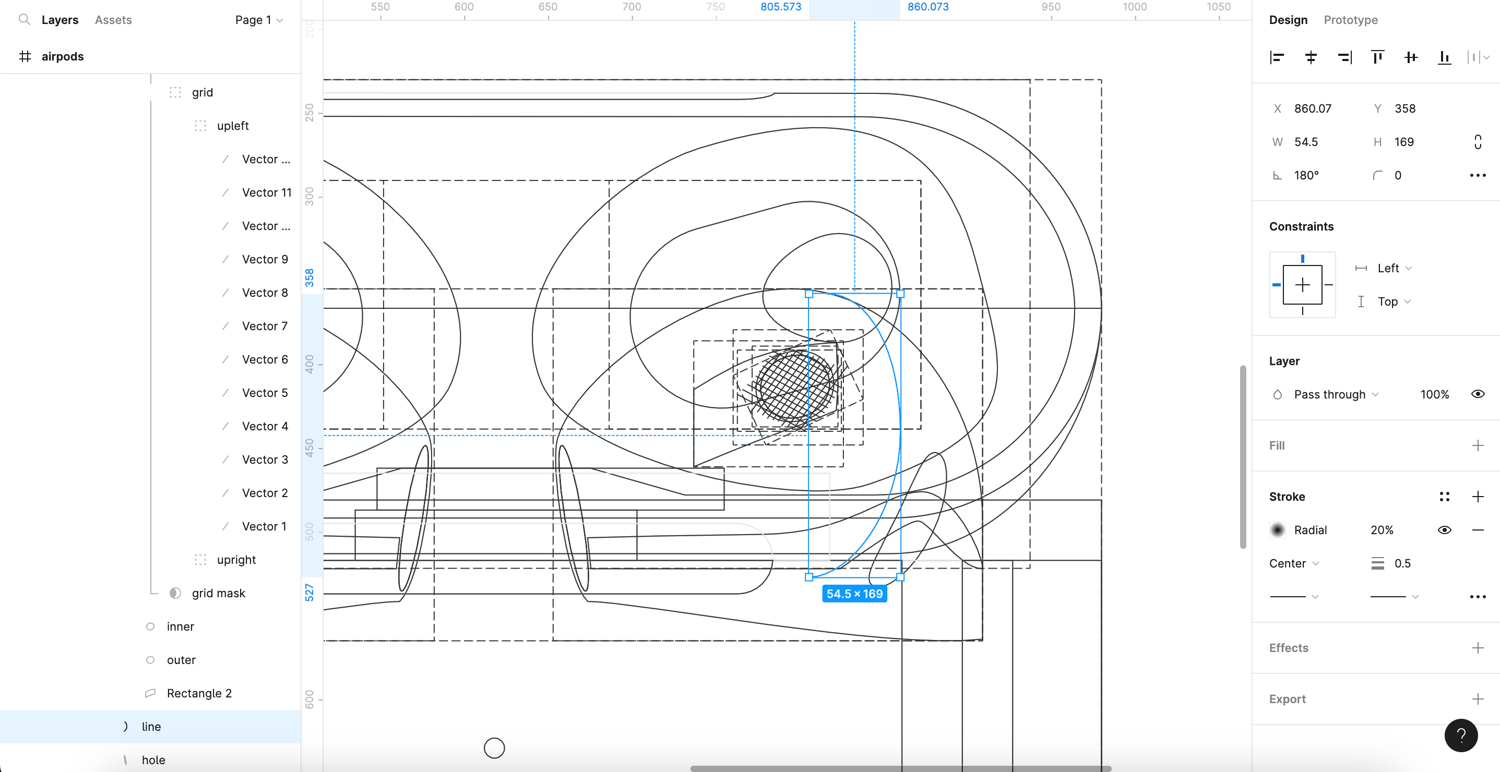The height and width of the screenshot is (772, 1500).
Task: Click the inner ellipse layer icon
Action: (x=150, y=627)
